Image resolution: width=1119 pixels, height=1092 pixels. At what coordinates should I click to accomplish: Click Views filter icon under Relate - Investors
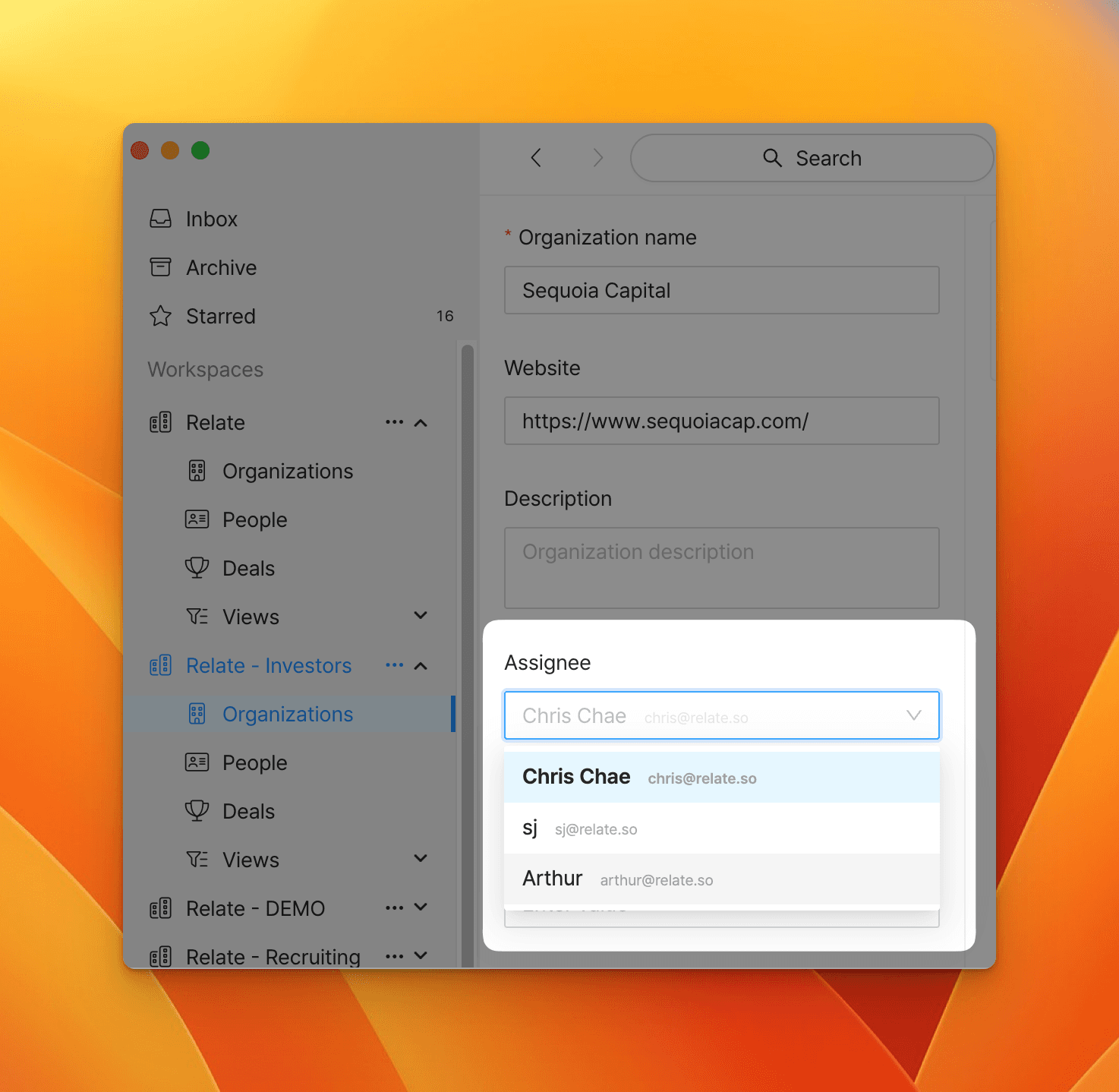click(x=197, y=860)
